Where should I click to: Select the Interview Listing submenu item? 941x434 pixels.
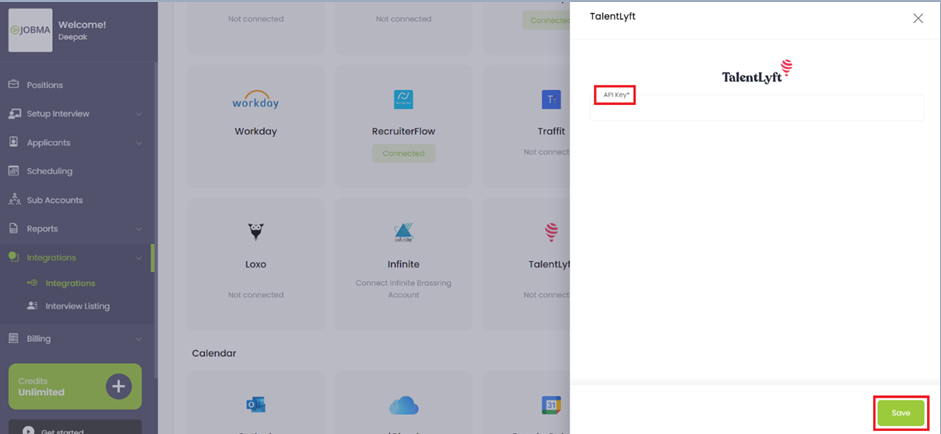(x=75, y=306)
